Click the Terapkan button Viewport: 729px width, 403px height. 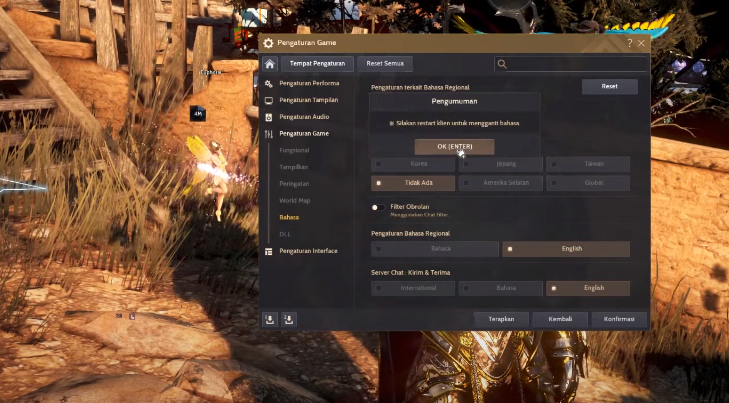[x=501, y=319]
